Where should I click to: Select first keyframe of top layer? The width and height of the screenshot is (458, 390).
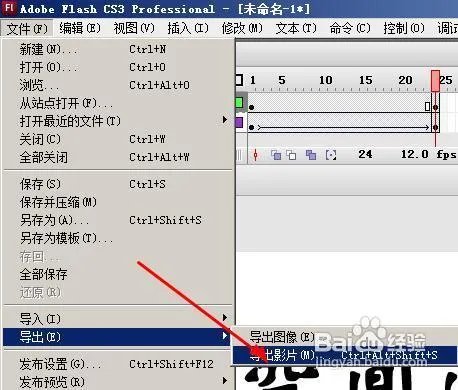coord(252,107)
